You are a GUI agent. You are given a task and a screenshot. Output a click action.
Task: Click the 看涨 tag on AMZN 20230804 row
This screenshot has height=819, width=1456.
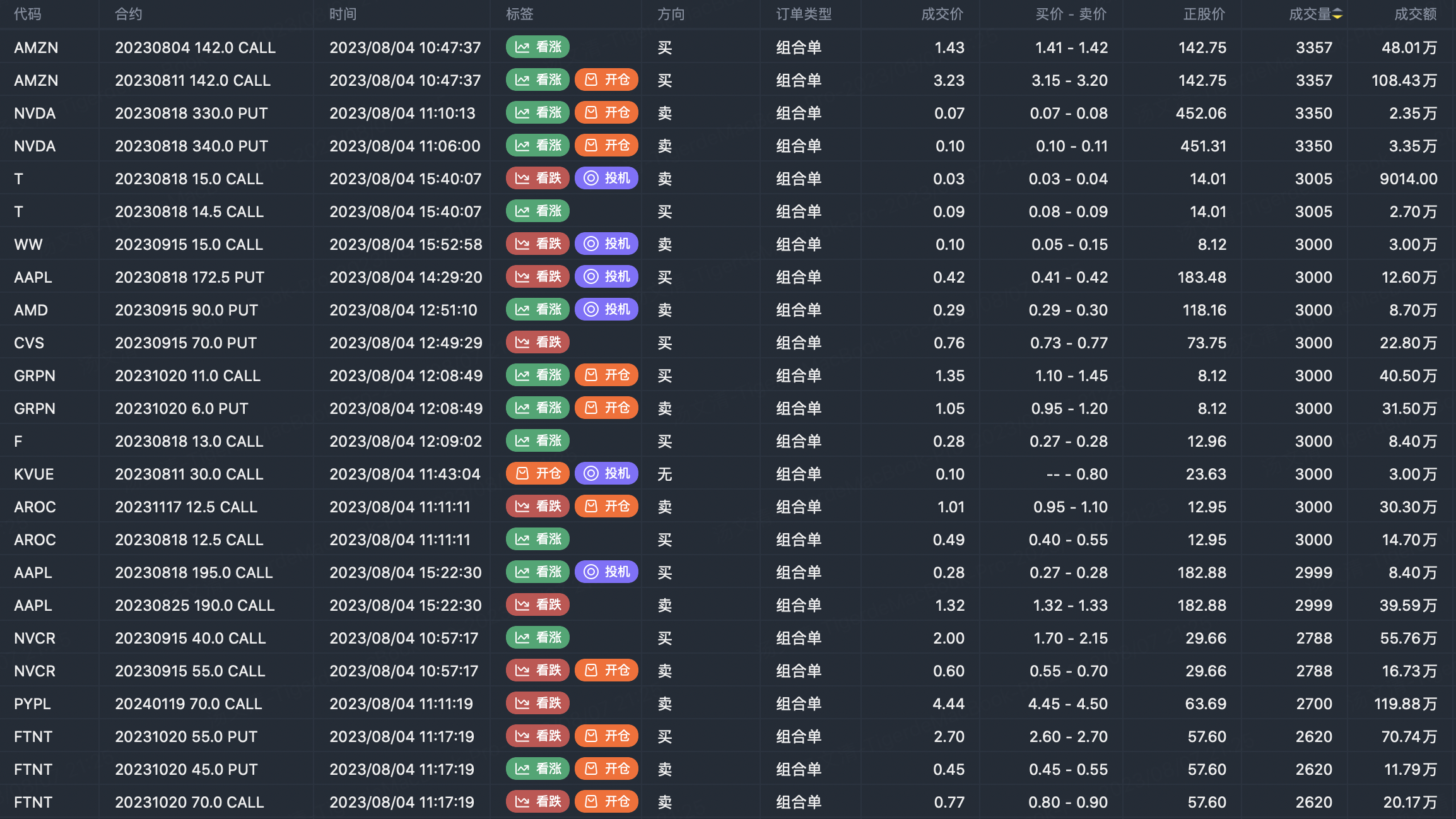click(x=537, y=47)
